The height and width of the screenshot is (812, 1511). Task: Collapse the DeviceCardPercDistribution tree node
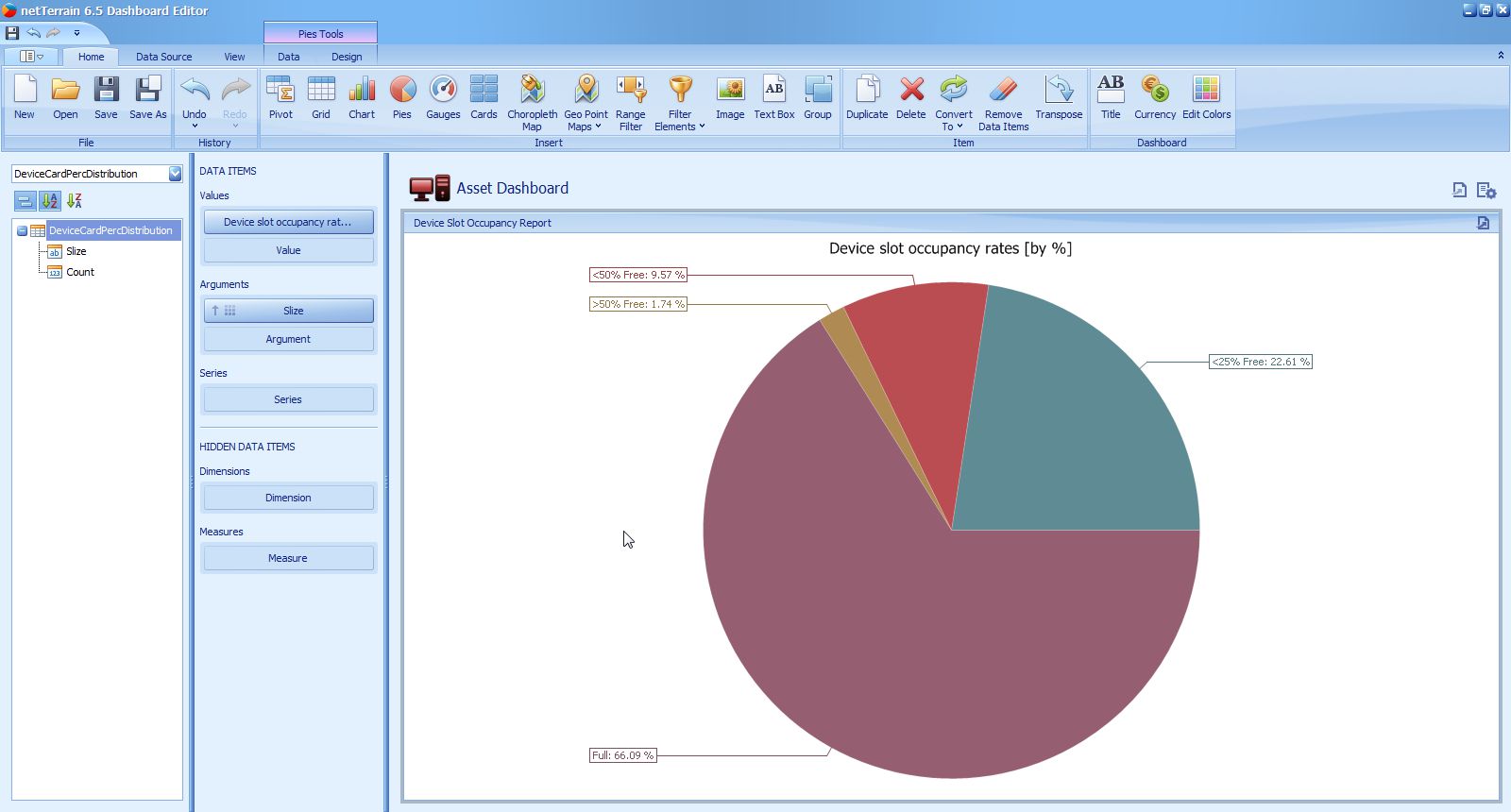[22, 230]
